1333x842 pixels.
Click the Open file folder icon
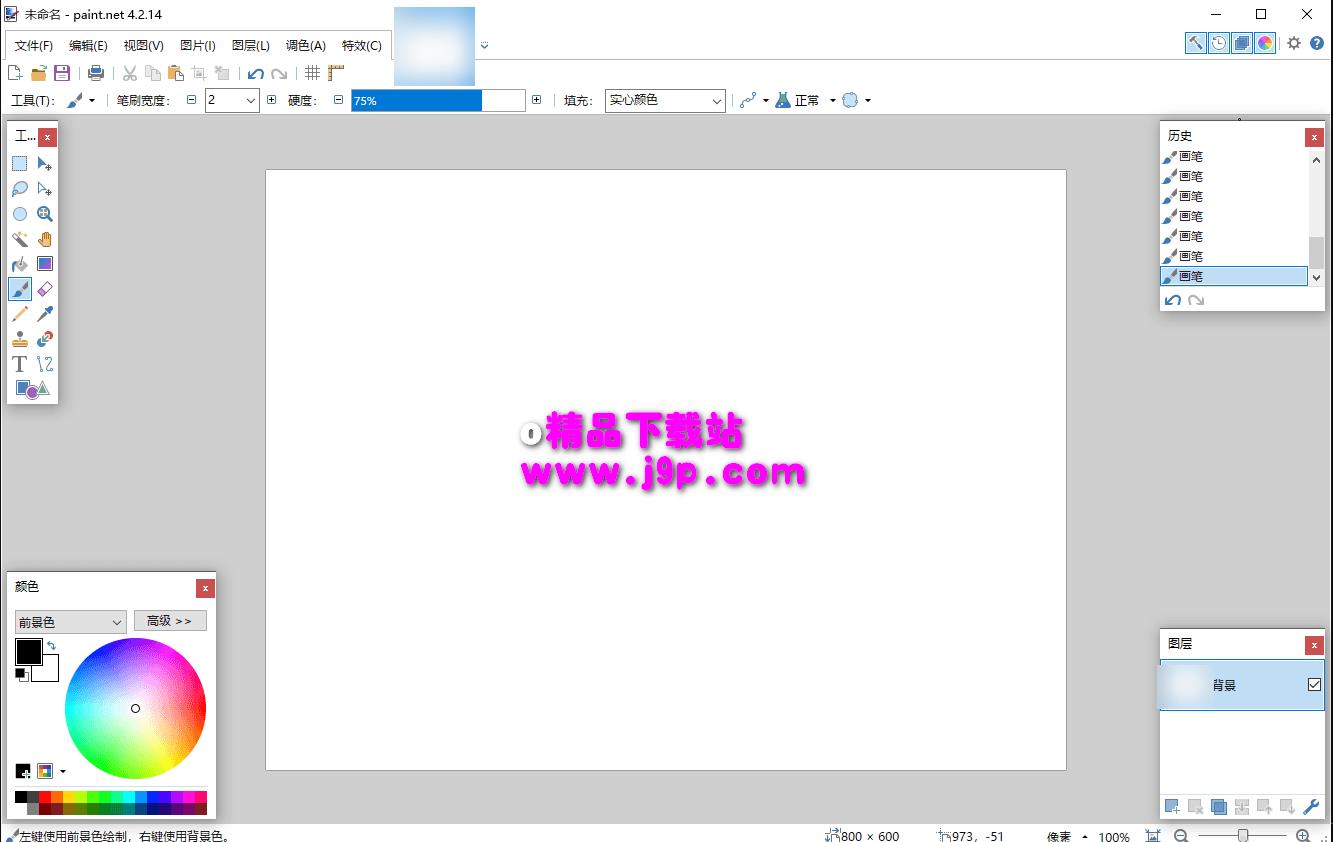click(x=39, y=73)
